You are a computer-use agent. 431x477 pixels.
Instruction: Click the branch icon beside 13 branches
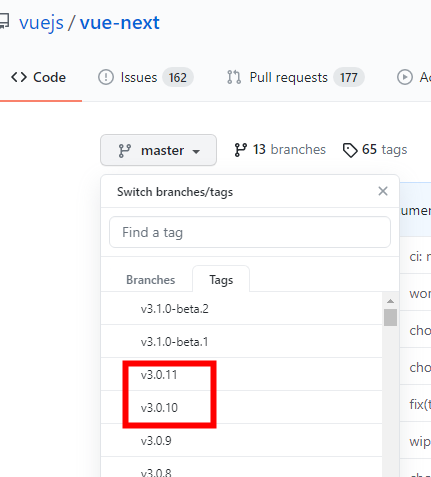[240, 150]
